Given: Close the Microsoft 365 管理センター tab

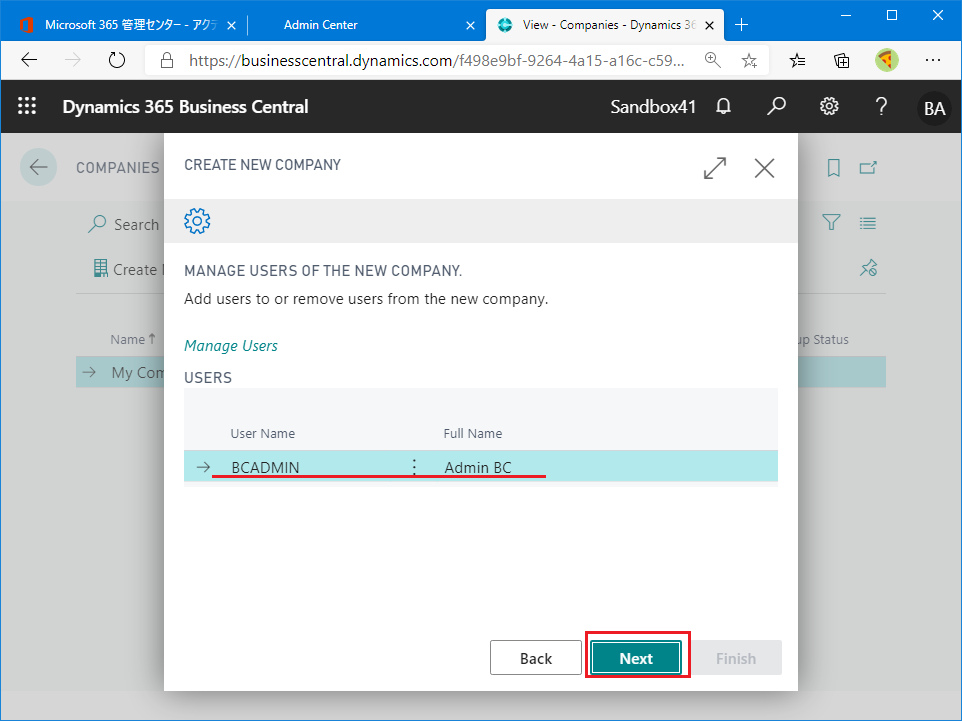Looking at the screenshot, I should coord(231,25).
